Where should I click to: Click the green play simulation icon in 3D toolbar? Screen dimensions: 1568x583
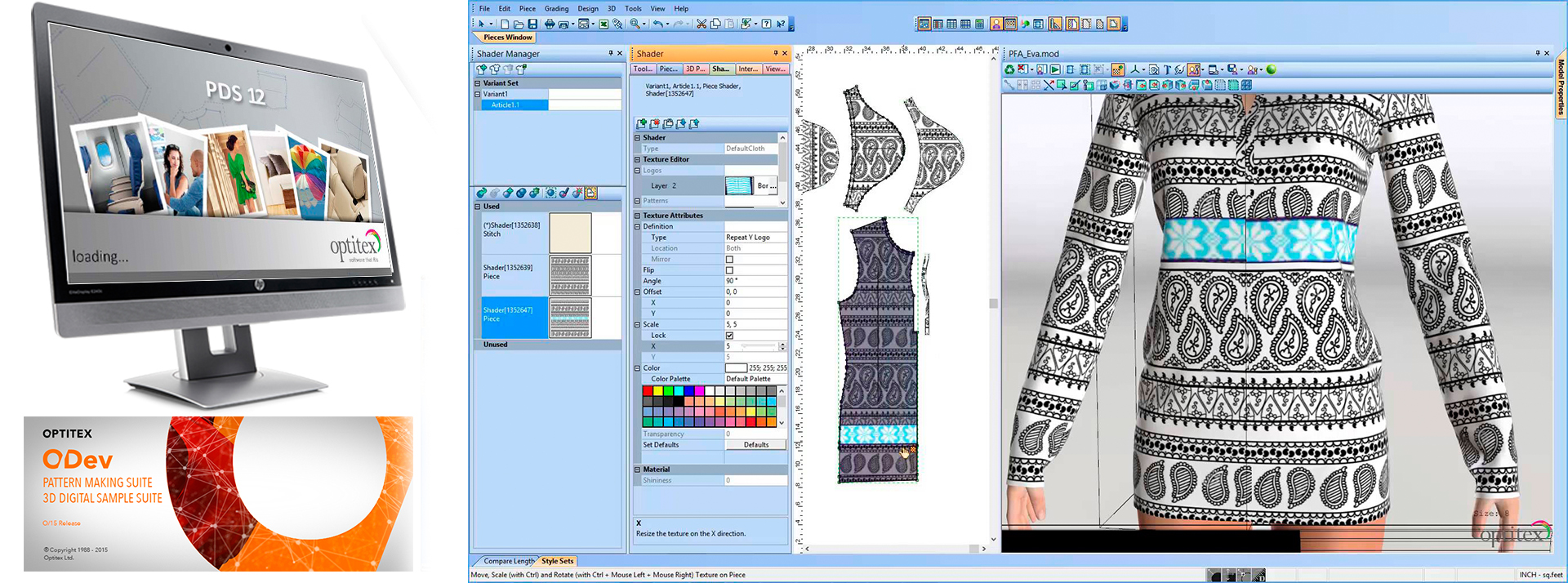pos(1055,69)
